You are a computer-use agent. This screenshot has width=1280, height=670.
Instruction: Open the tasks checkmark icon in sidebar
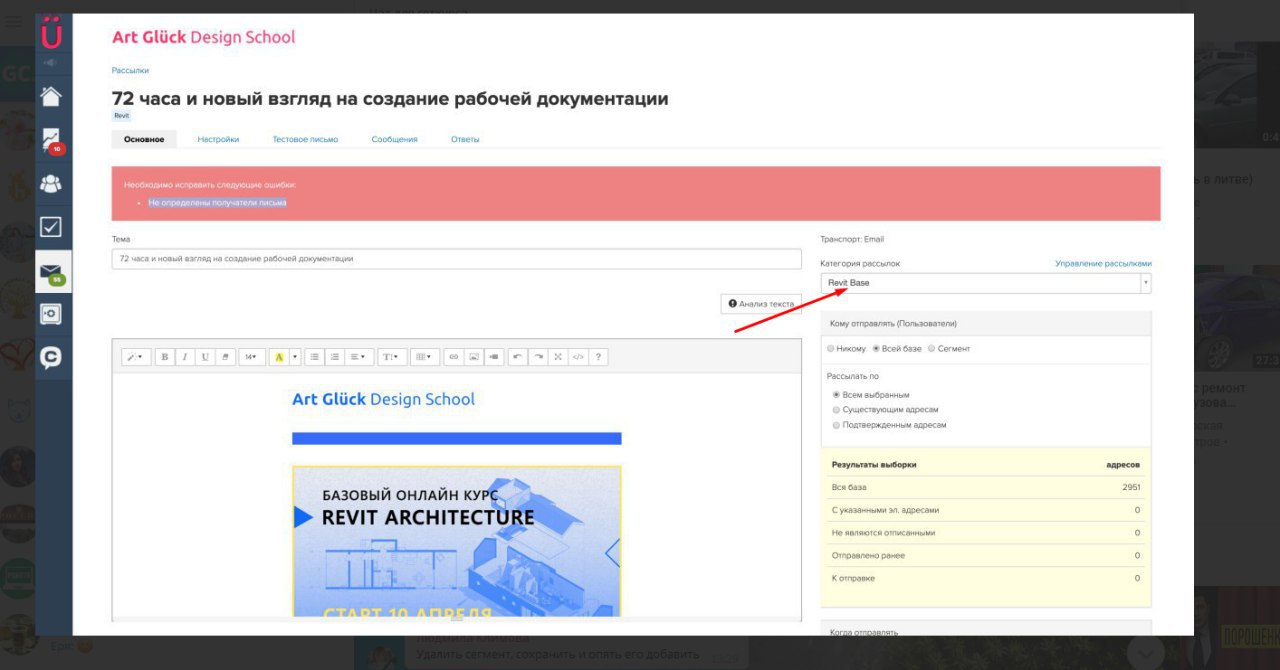click(51, 227)
